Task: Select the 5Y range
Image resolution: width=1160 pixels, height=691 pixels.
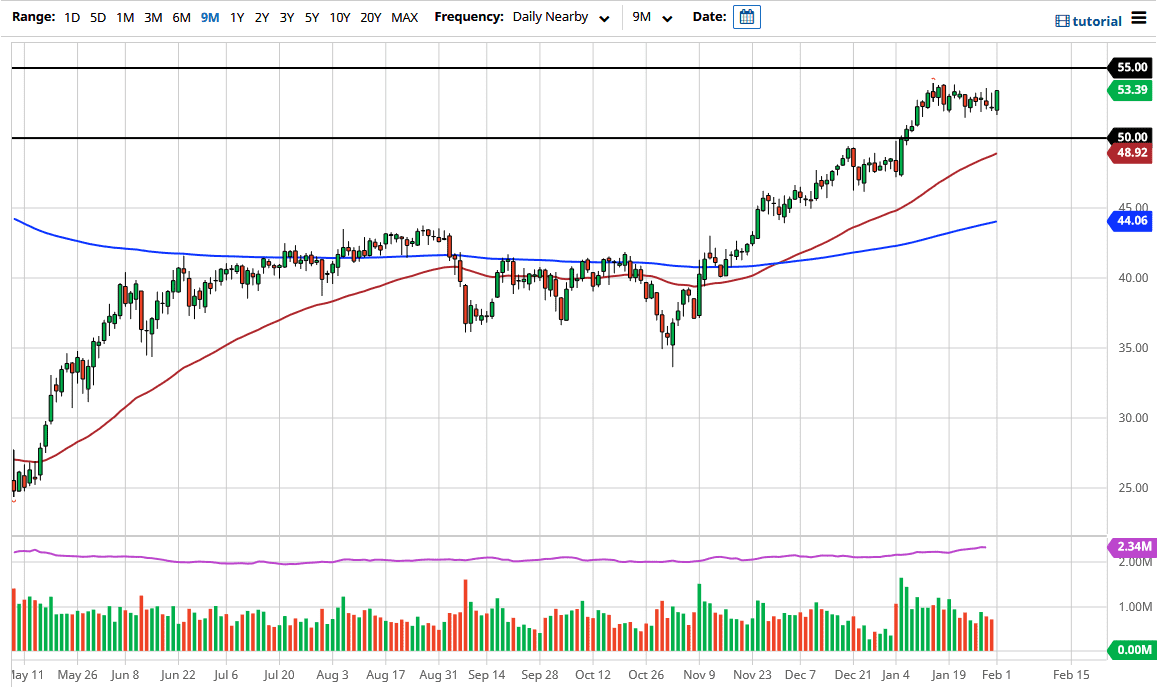Action: pos(310,17)
